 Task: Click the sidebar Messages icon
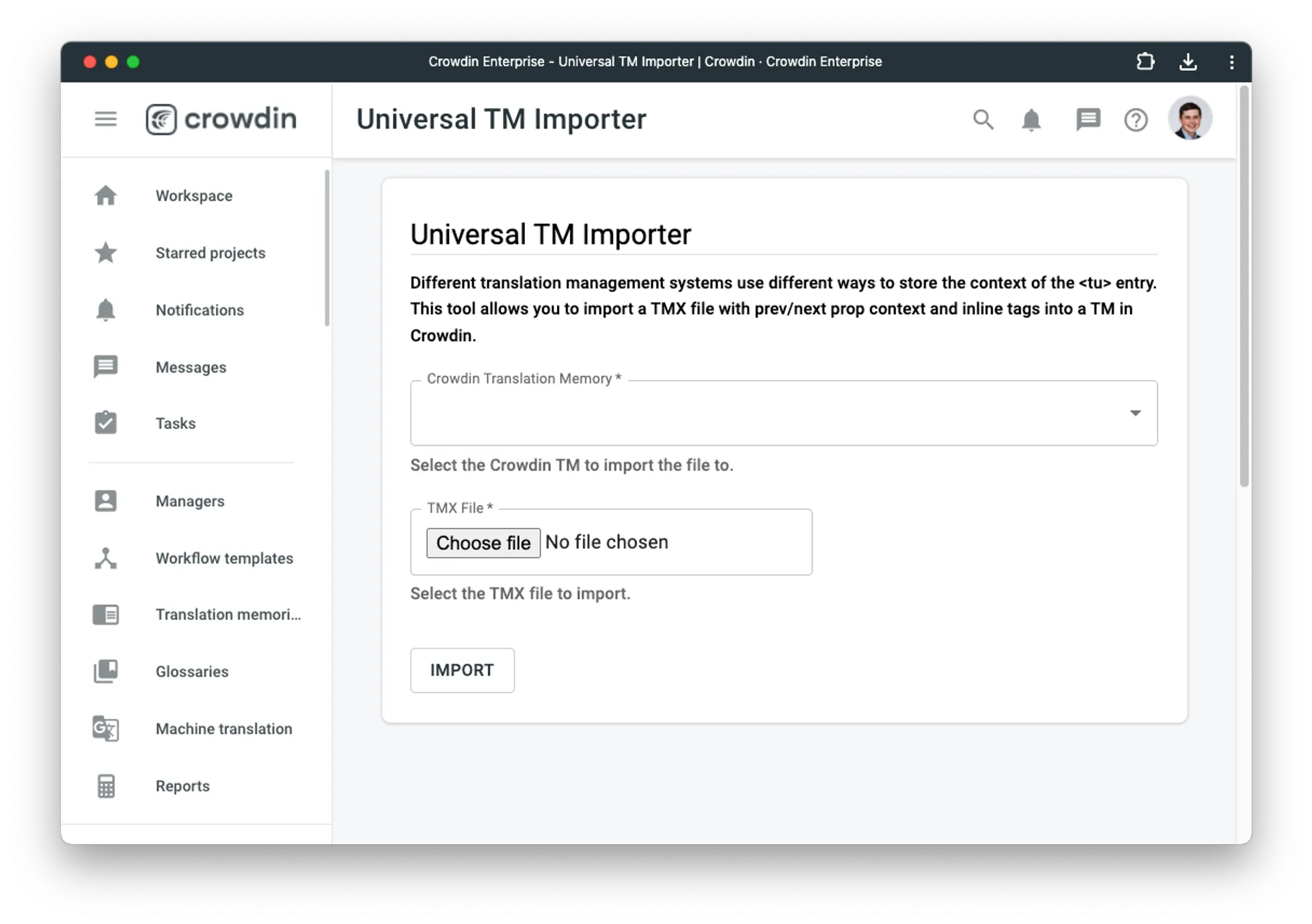coord(105,367)
